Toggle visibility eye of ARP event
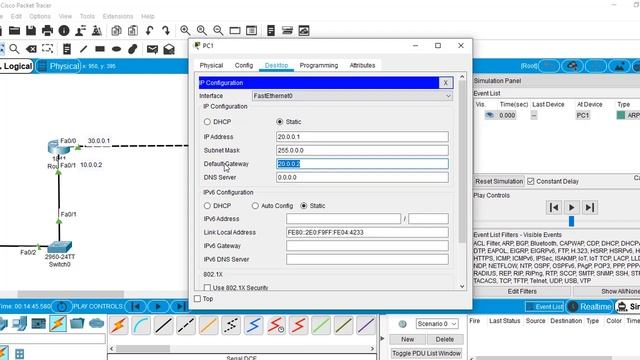The image size is (640, 360). [x=490, y=115]
